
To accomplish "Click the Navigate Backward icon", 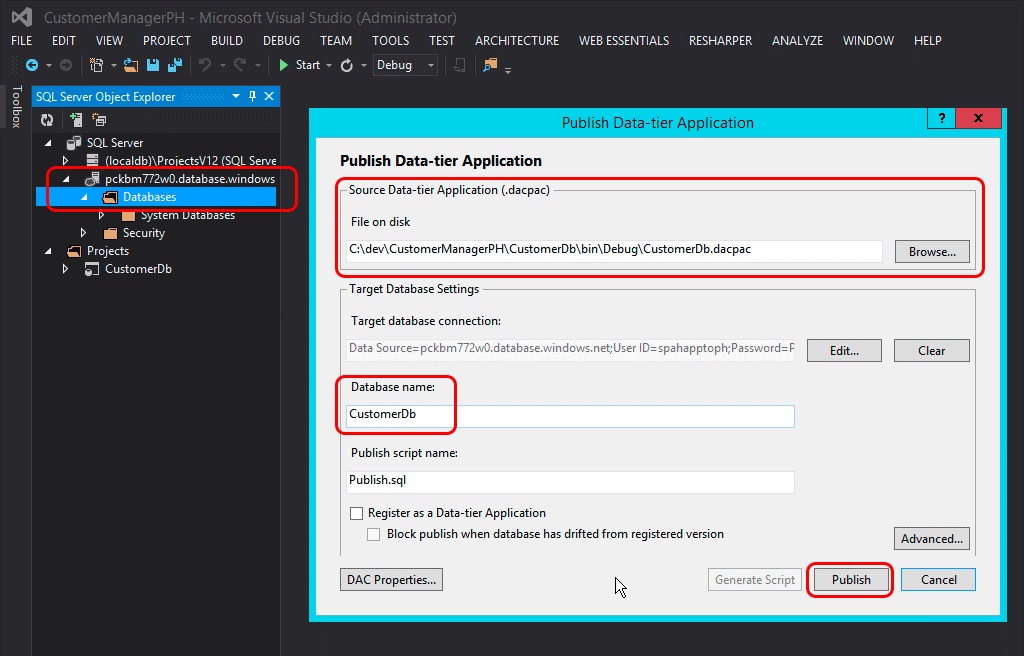I will (x=30, y=65).
